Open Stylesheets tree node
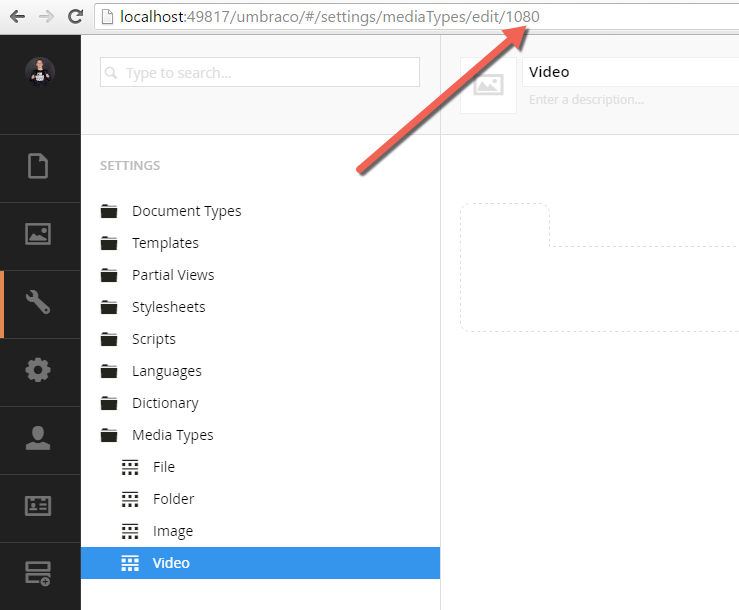The image size is (739, 610). pyautogui.click(x=169, y=307)
